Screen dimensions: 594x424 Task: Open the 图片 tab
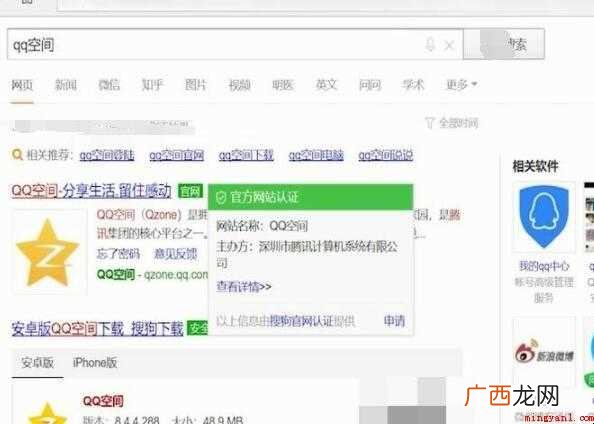(x=196, y=84)
